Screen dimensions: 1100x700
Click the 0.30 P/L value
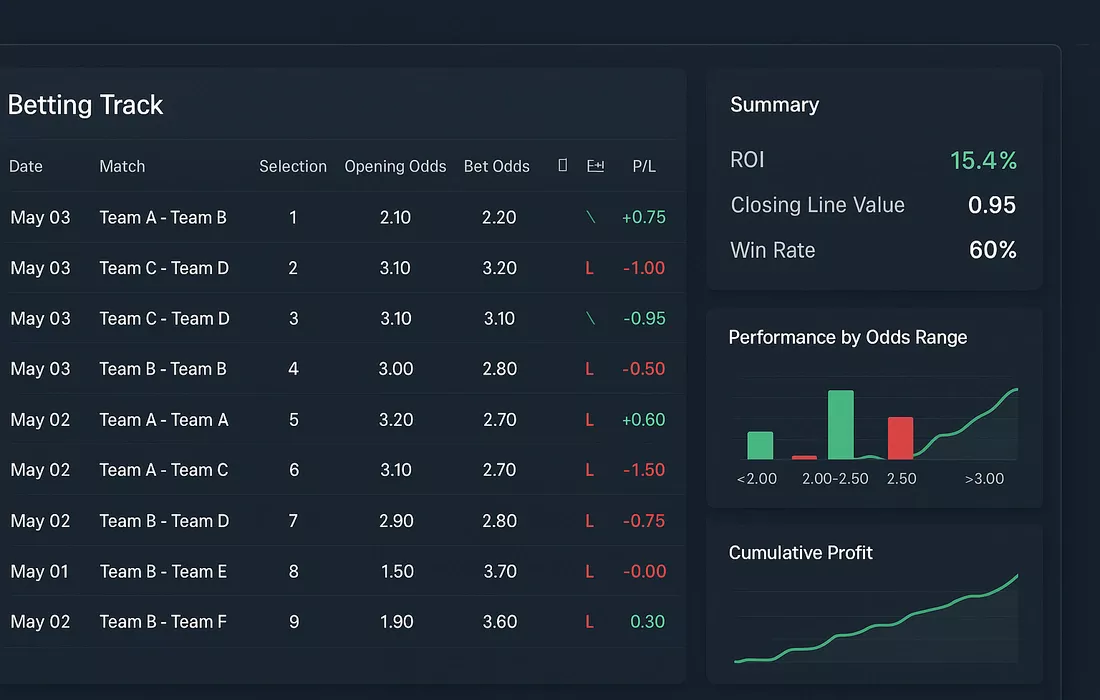648,621
